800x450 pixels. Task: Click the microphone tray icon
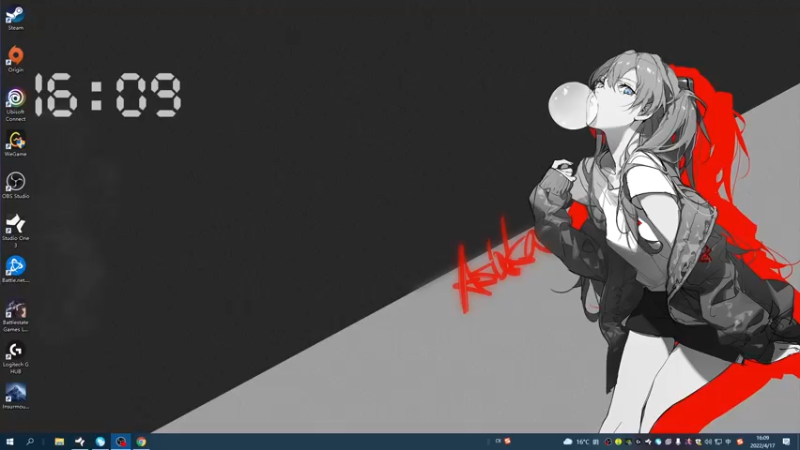click(678, 442)
